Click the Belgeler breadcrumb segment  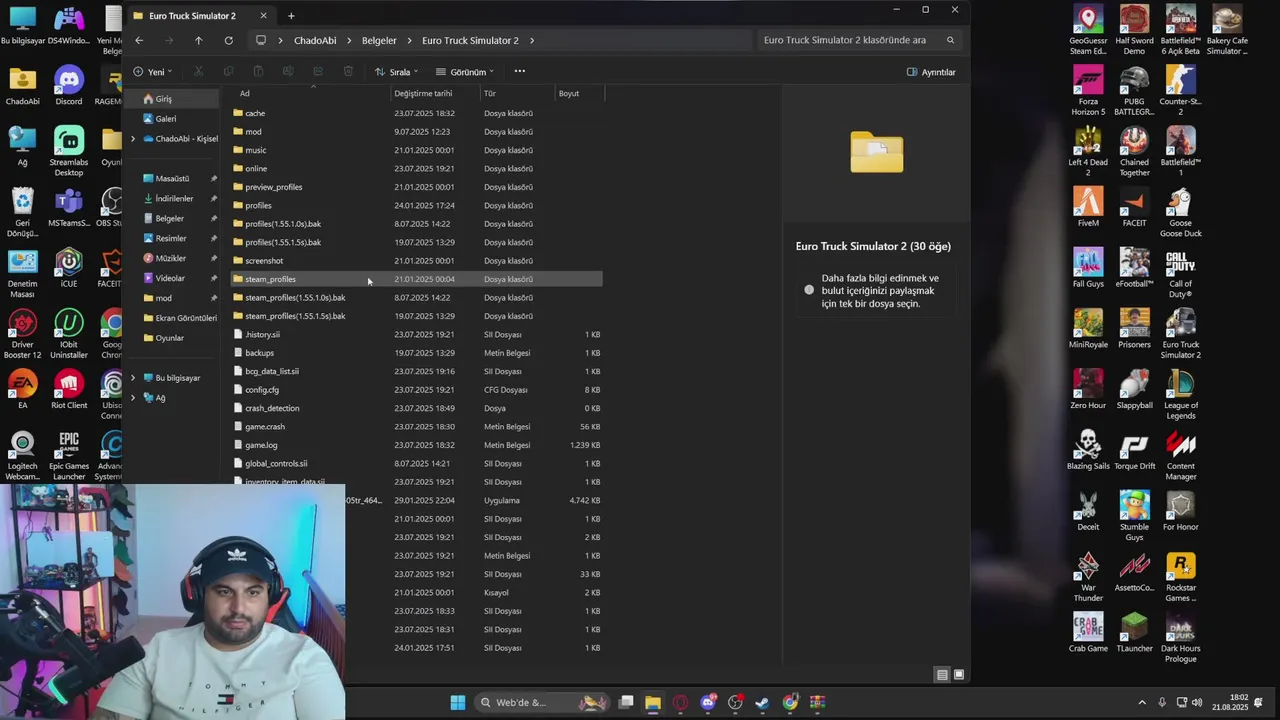pos(379,40)
